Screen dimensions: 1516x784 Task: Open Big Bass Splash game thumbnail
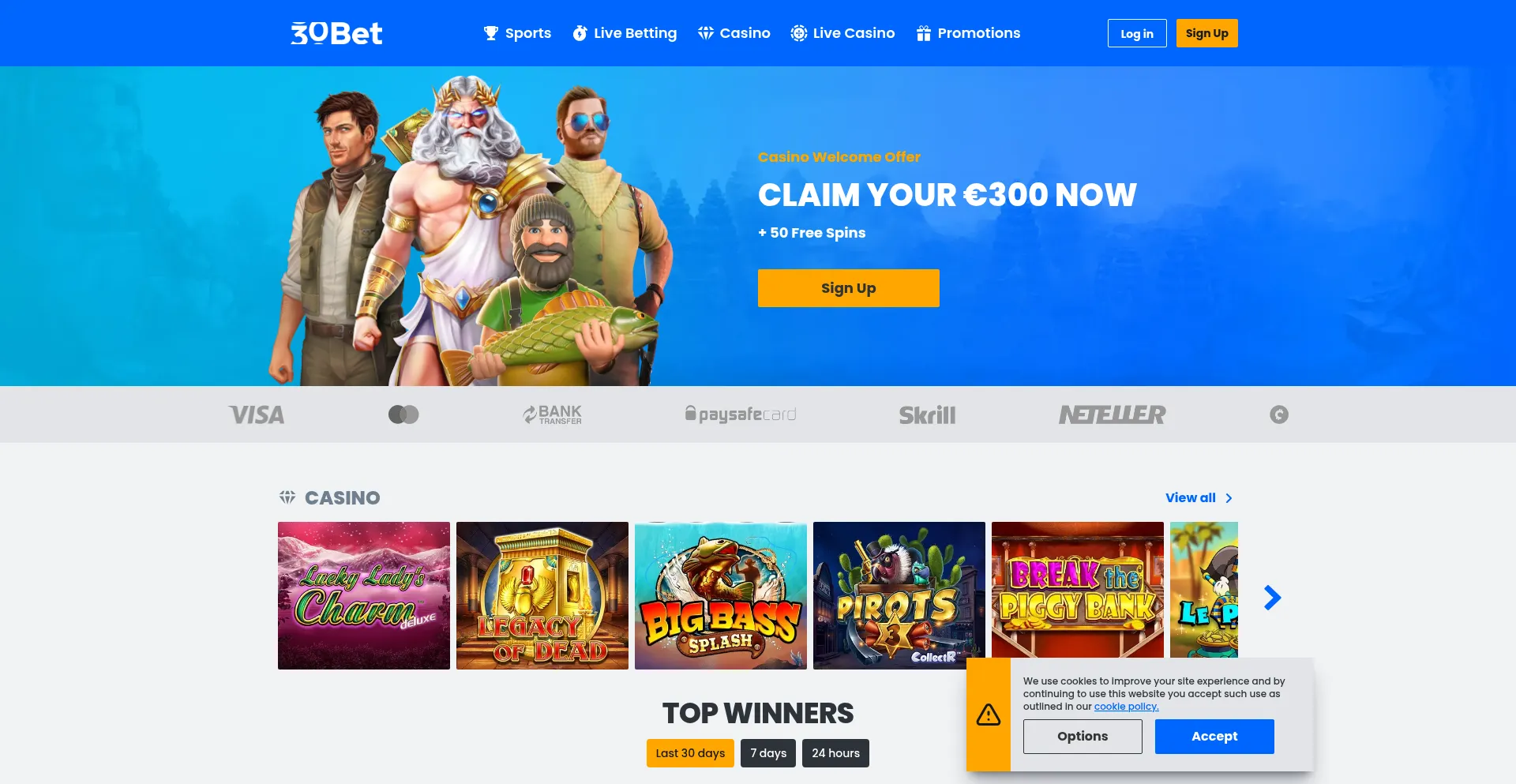point(721,595)
